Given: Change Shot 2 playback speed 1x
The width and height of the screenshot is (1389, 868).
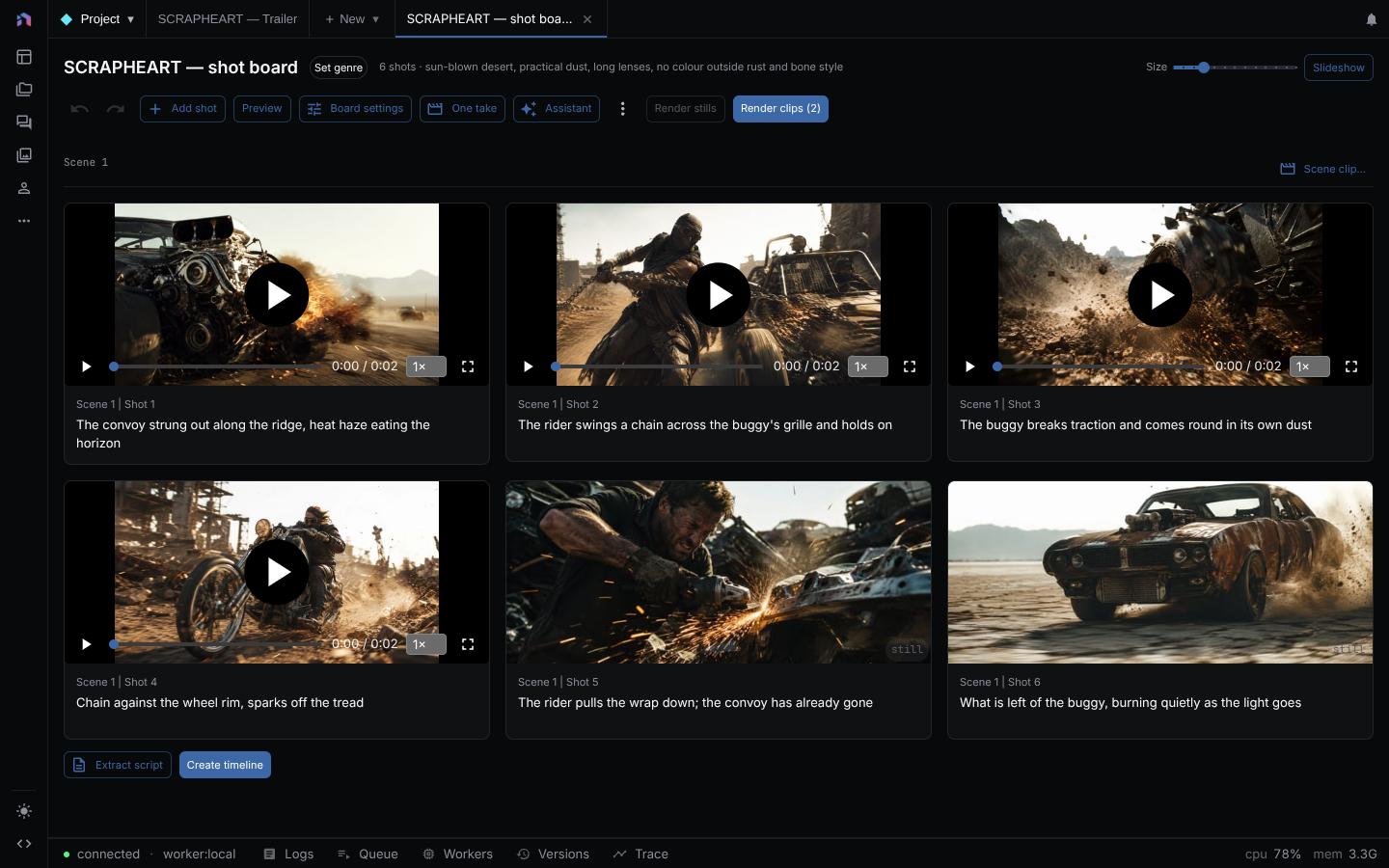Looking at the screenshot, I should pos(868,366).
